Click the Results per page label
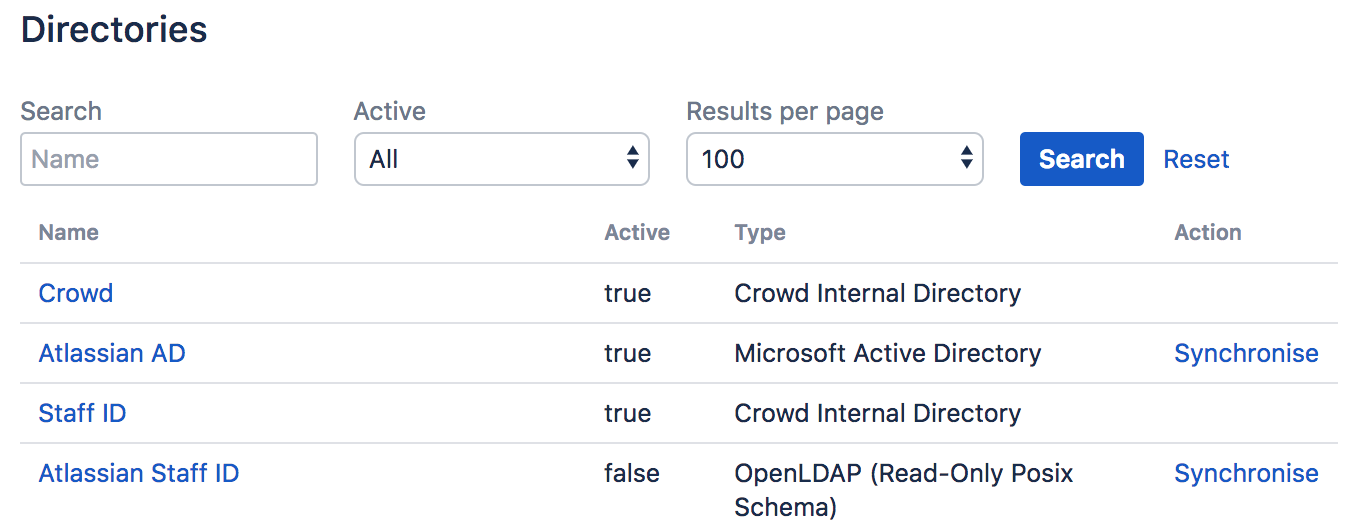Viewport: 1346px width, 528px height. pos(785,111)
